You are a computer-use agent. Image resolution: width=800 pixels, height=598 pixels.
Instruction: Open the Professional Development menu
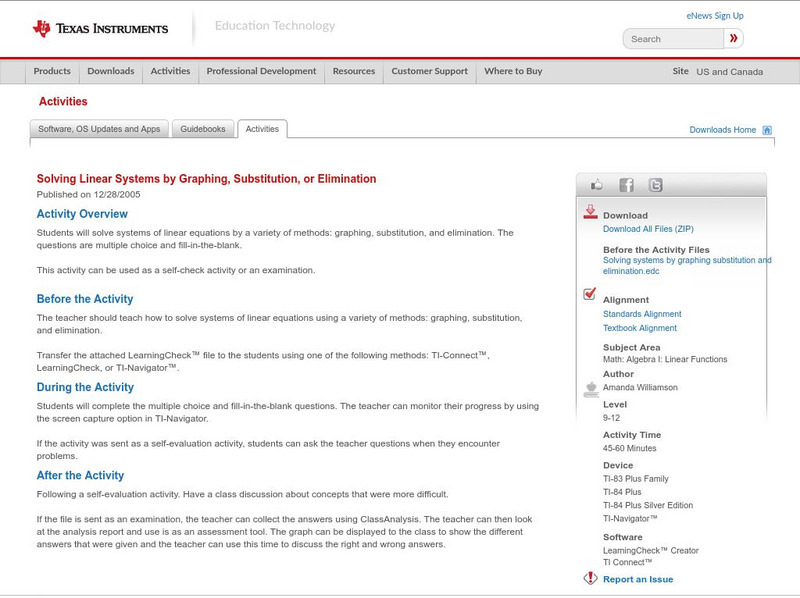point(261,71)
